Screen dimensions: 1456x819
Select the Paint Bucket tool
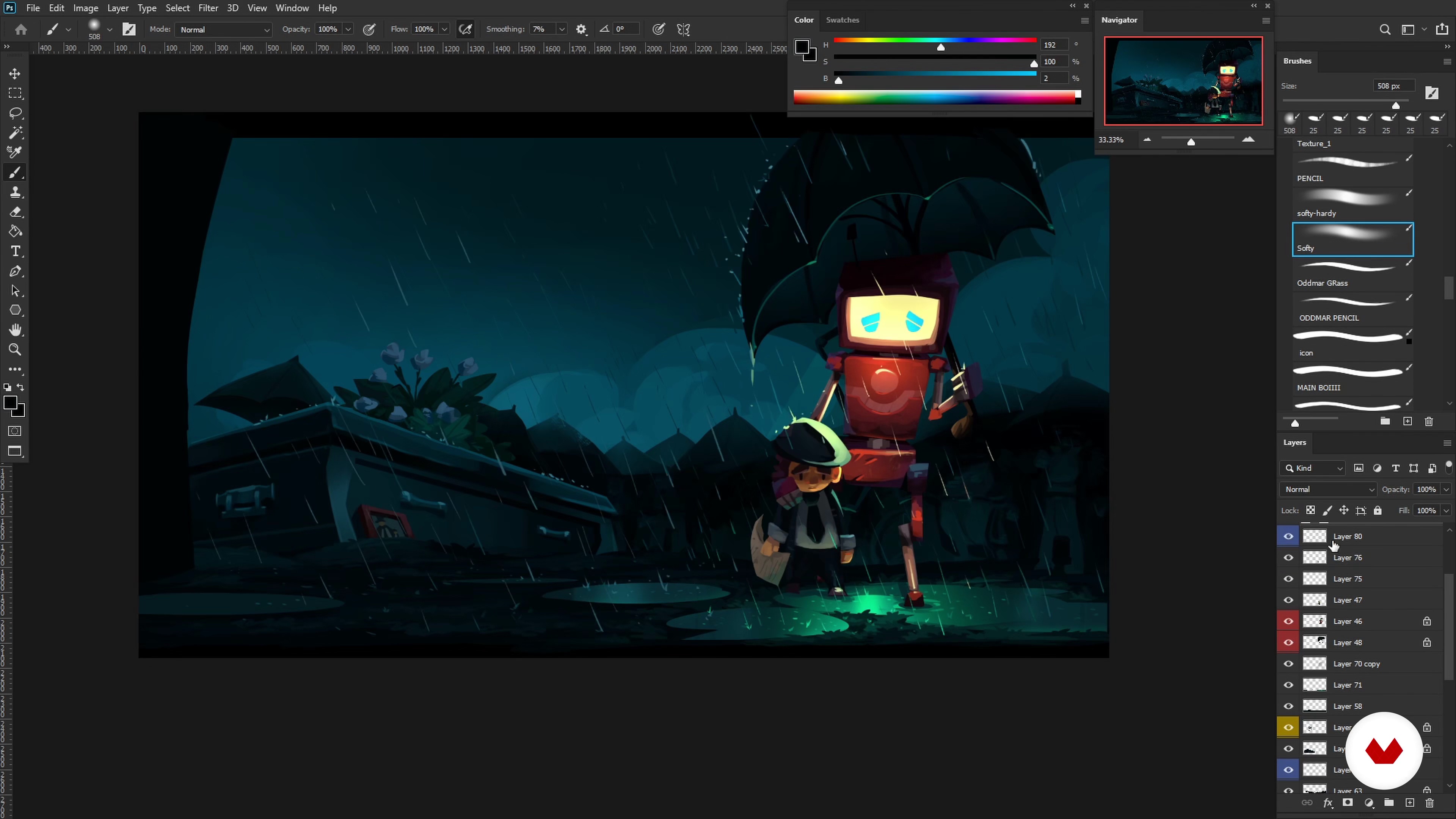click(x=15, y=231)
